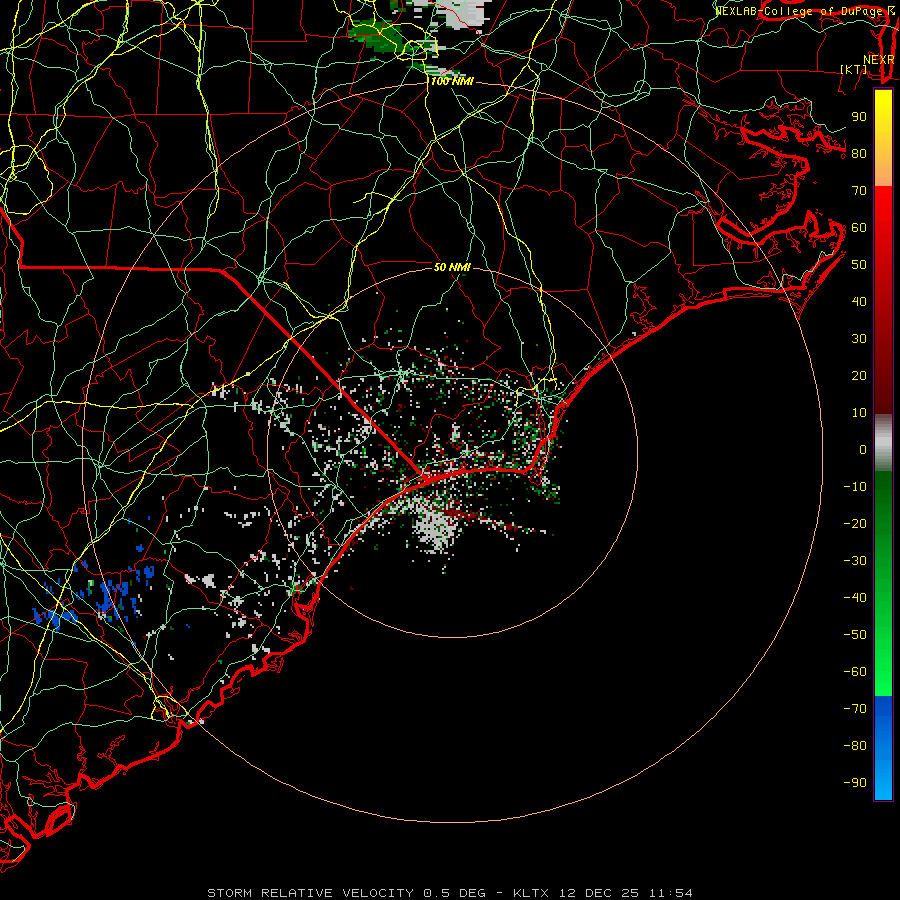Select the 50 value on velocity scale
This screenshot has height=900, width=900.
(x=859, y=265)
